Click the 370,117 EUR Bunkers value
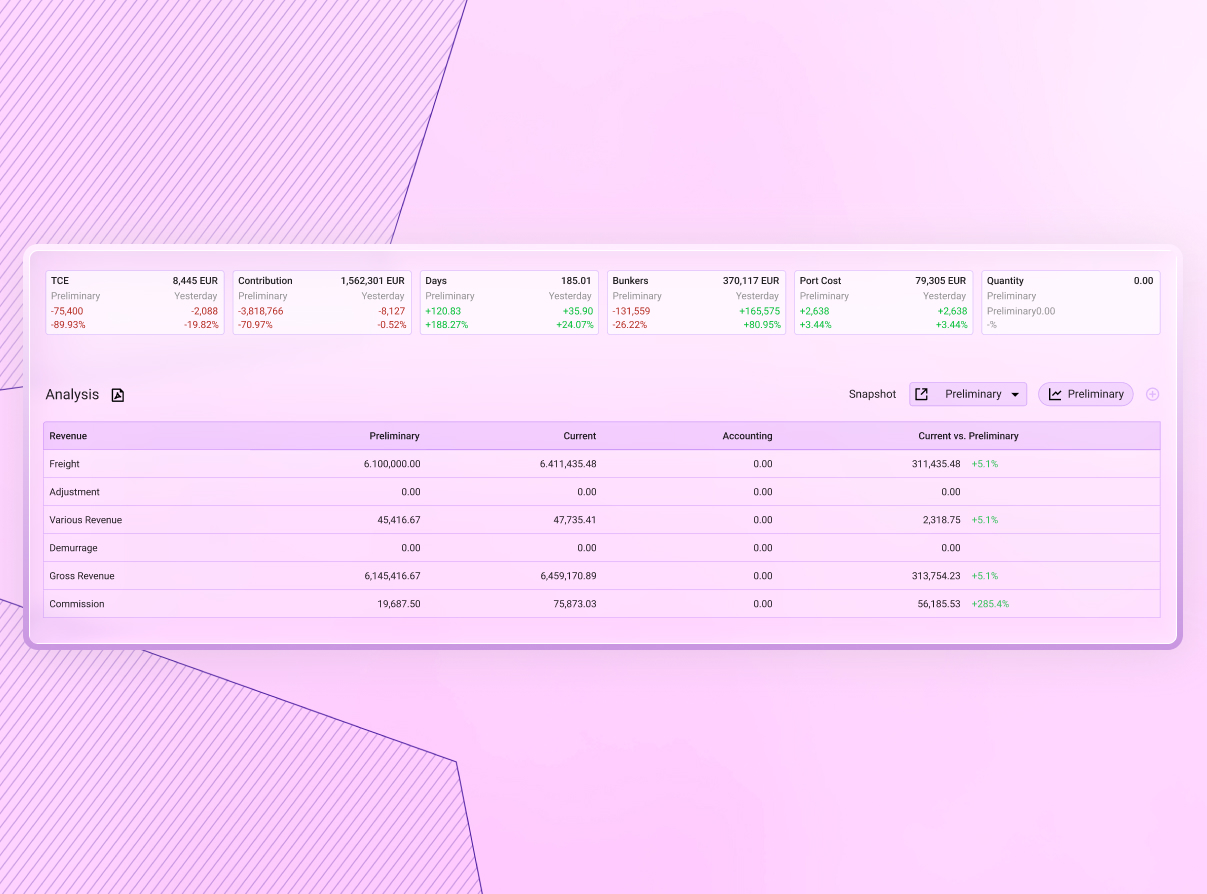Screen dimensions: 1207x894 pyautogui.click(x=751, y=281)
